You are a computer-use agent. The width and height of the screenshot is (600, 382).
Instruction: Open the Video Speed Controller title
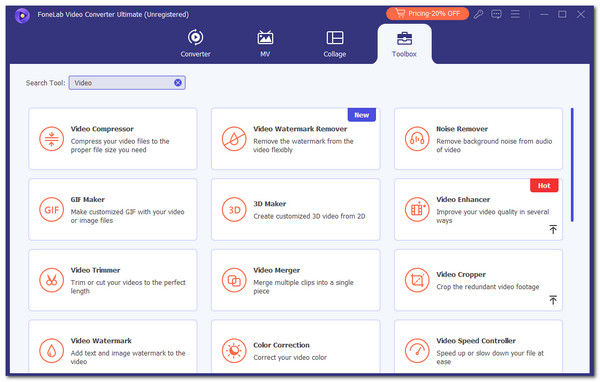coord(476,341)
